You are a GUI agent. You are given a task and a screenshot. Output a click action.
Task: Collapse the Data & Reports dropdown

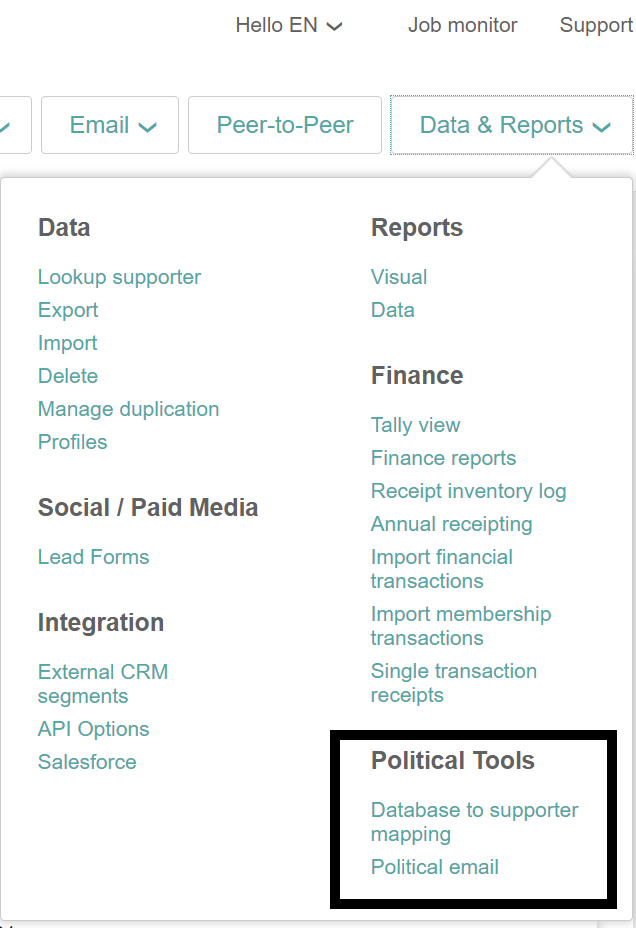(x=514, y=125)
